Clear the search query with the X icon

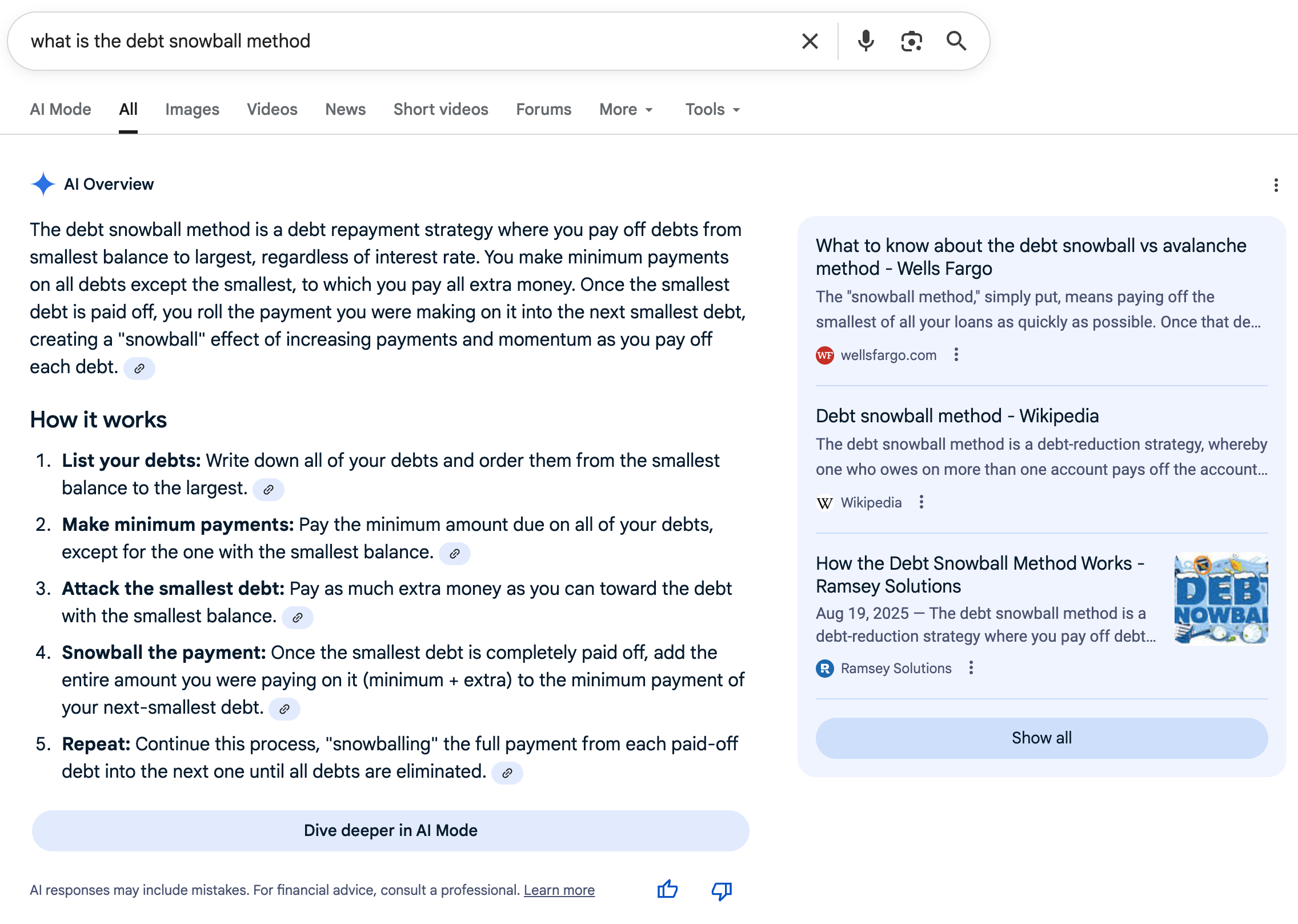point(809,41)
